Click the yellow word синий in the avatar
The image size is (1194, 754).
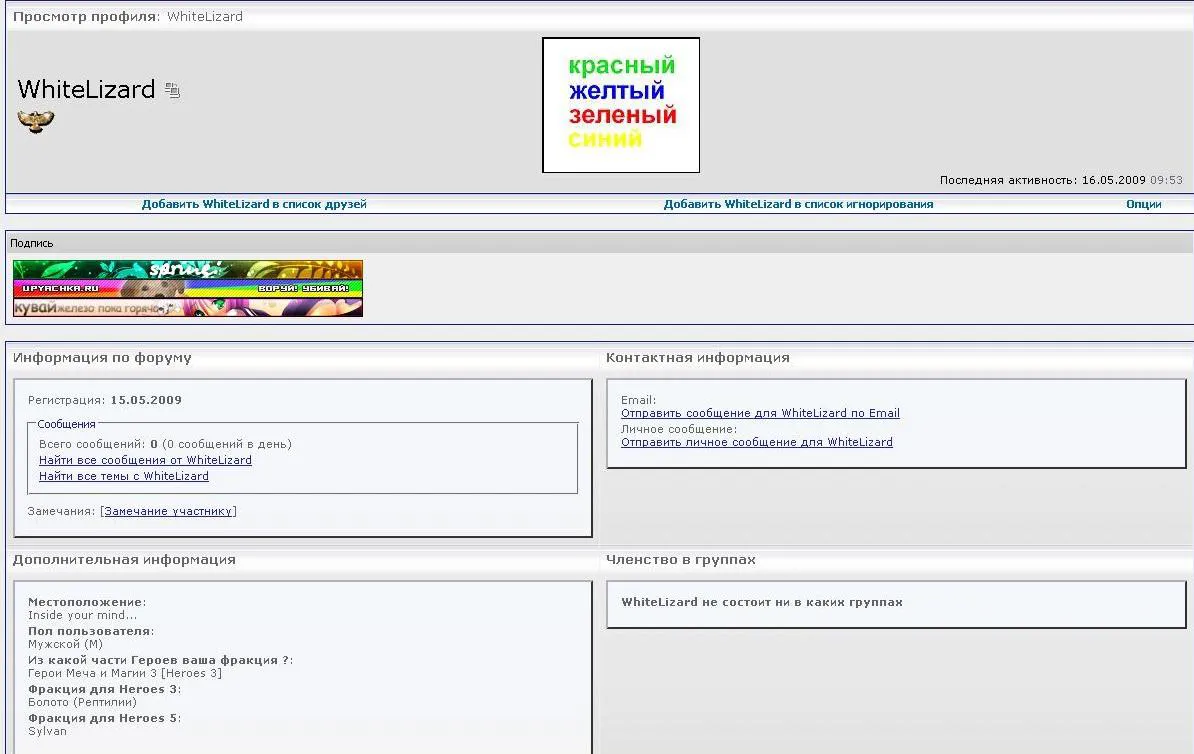pos(605,139)
